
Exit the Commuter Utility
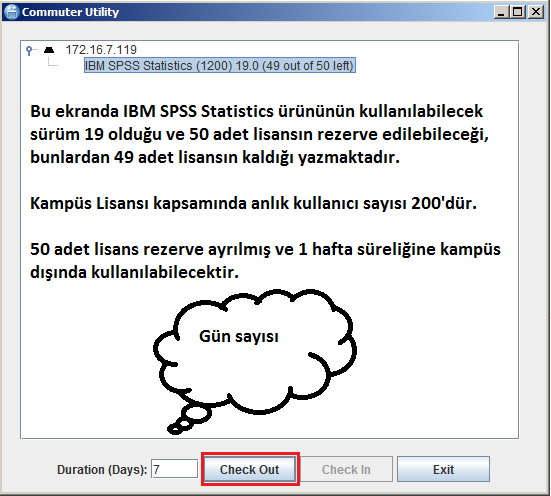(443, 469)
